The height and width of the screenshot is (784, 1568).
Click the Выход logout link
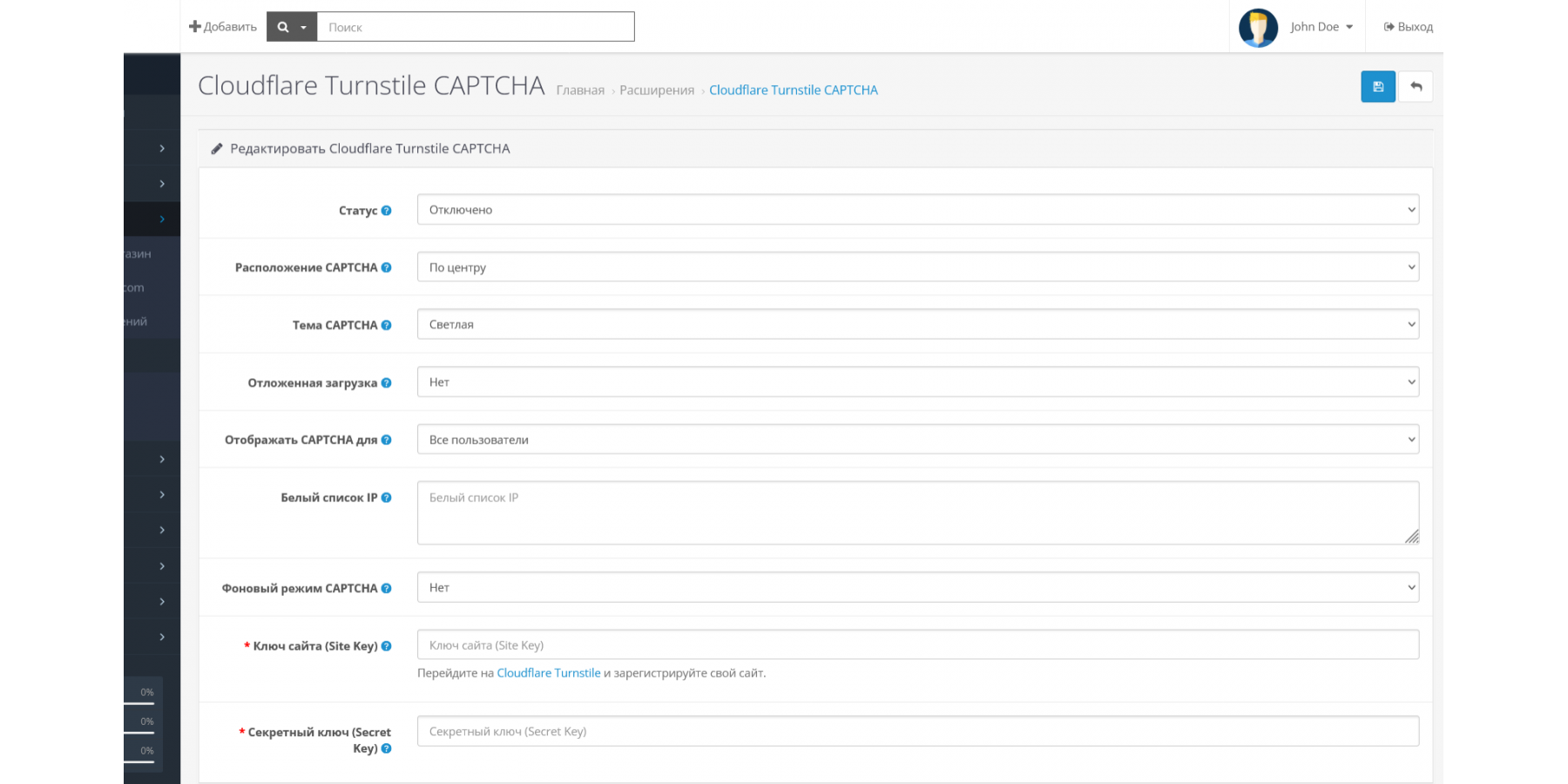(1408, 27)
